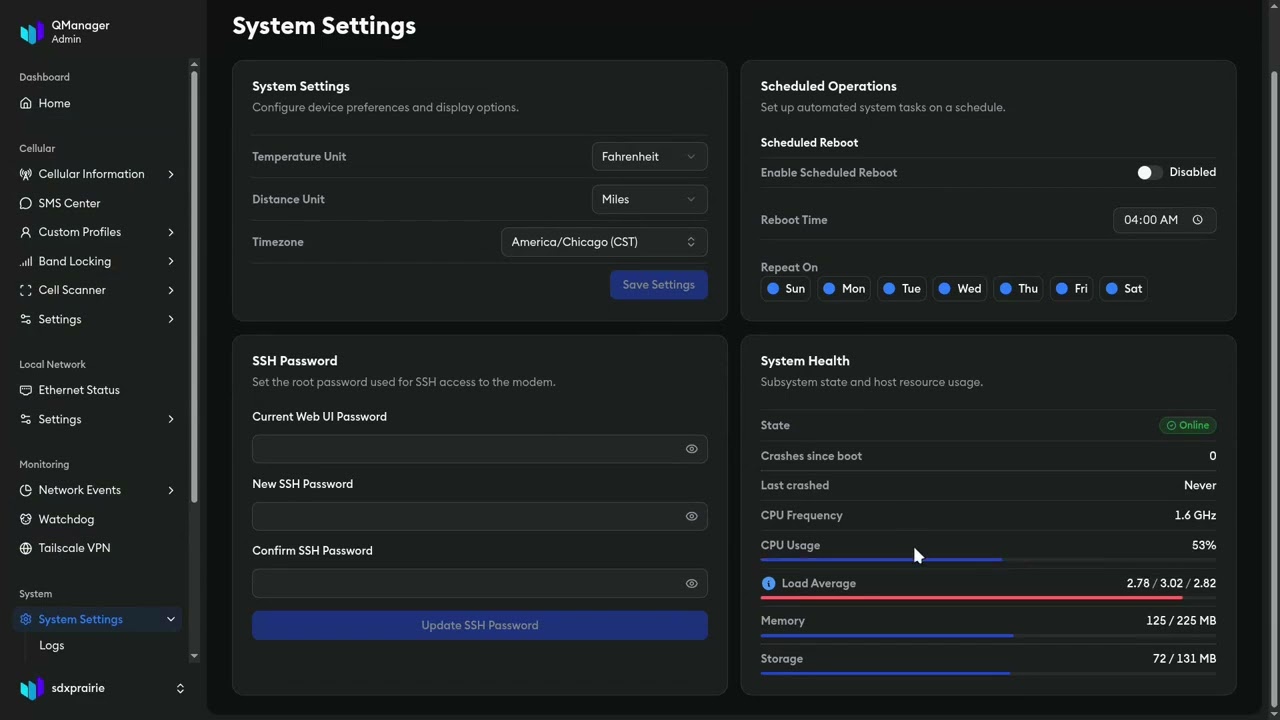Click the QManager logo icon
Screen dimensions: 1280x720
pyautogui.click(x=32, y=32)
